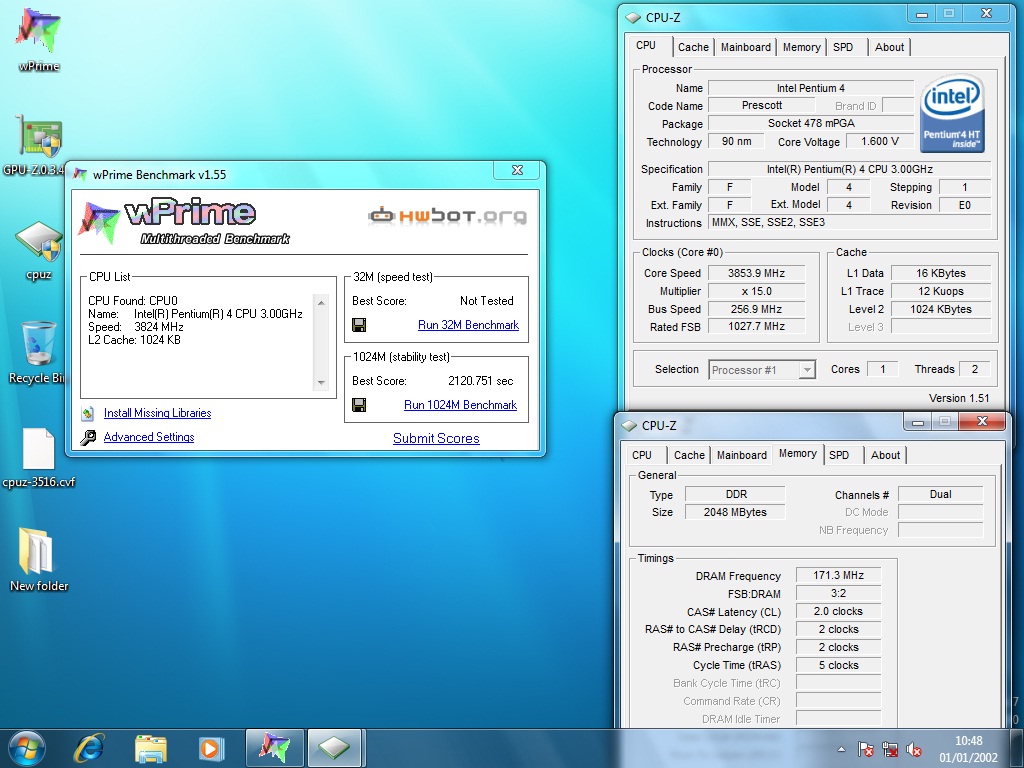Image resolution: width=1024 pixels, height=768 pixels.
Task: Open About tab in upper CPU-Z
Action: [889, 47]
